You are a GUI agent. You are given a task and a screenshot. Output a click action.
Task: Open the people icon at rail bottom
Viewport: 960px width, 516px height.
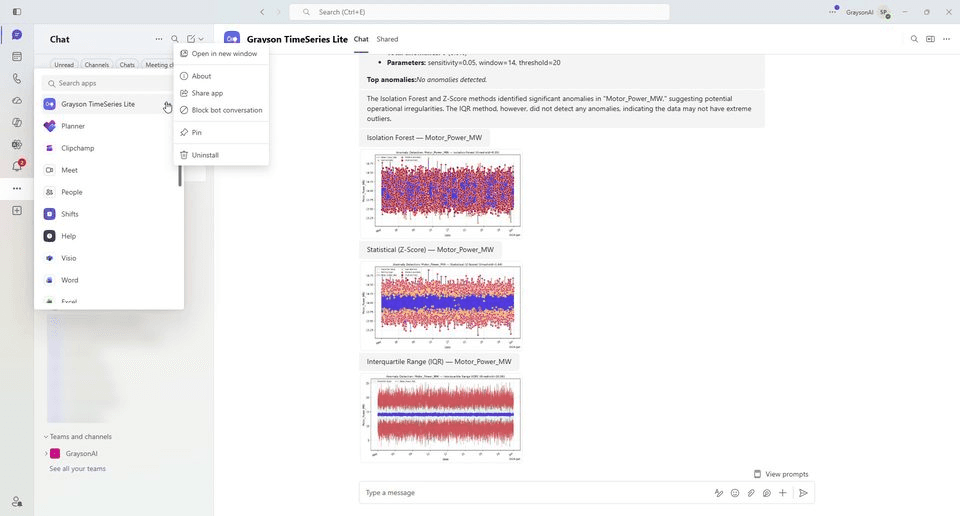pos(17,501)
